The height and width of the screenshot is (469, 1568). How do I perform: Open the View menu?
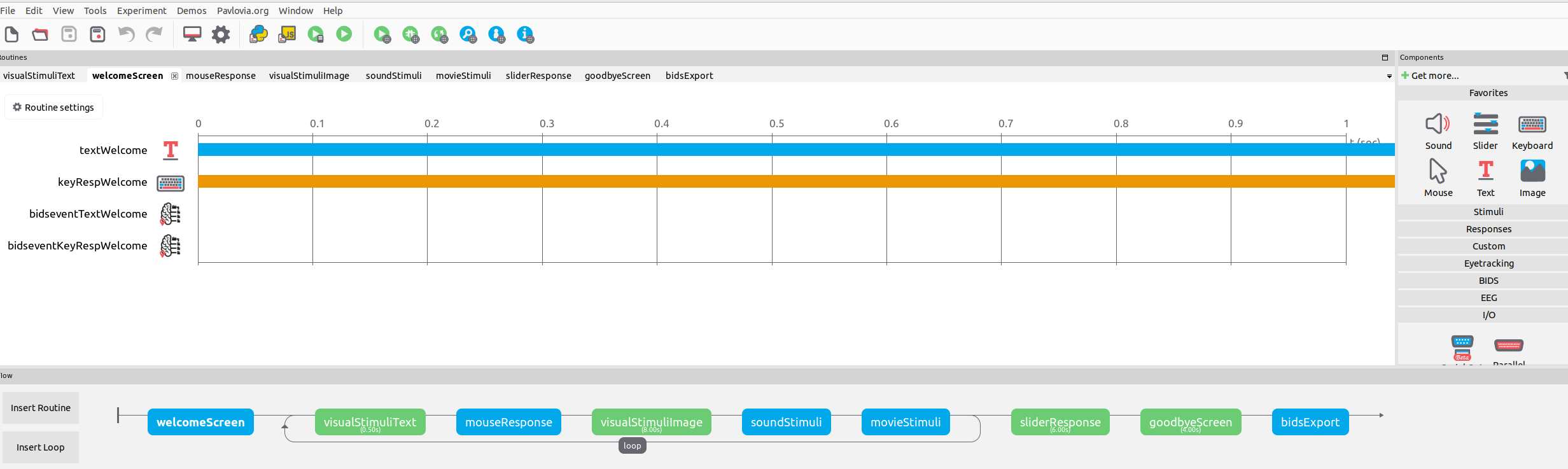[63, 11]
